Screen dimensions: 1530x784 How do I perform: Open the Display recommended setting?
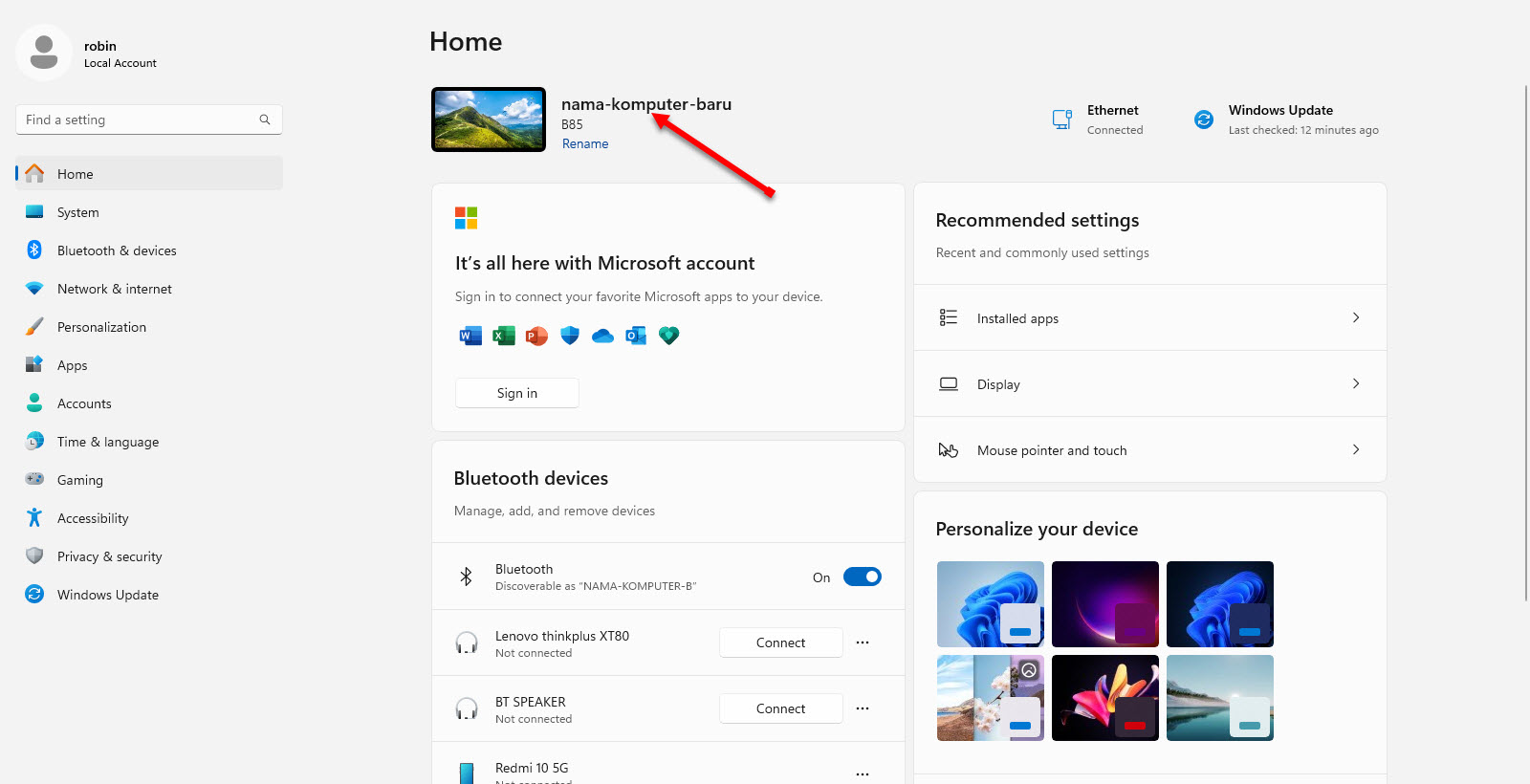click(x=1149, y=384)
